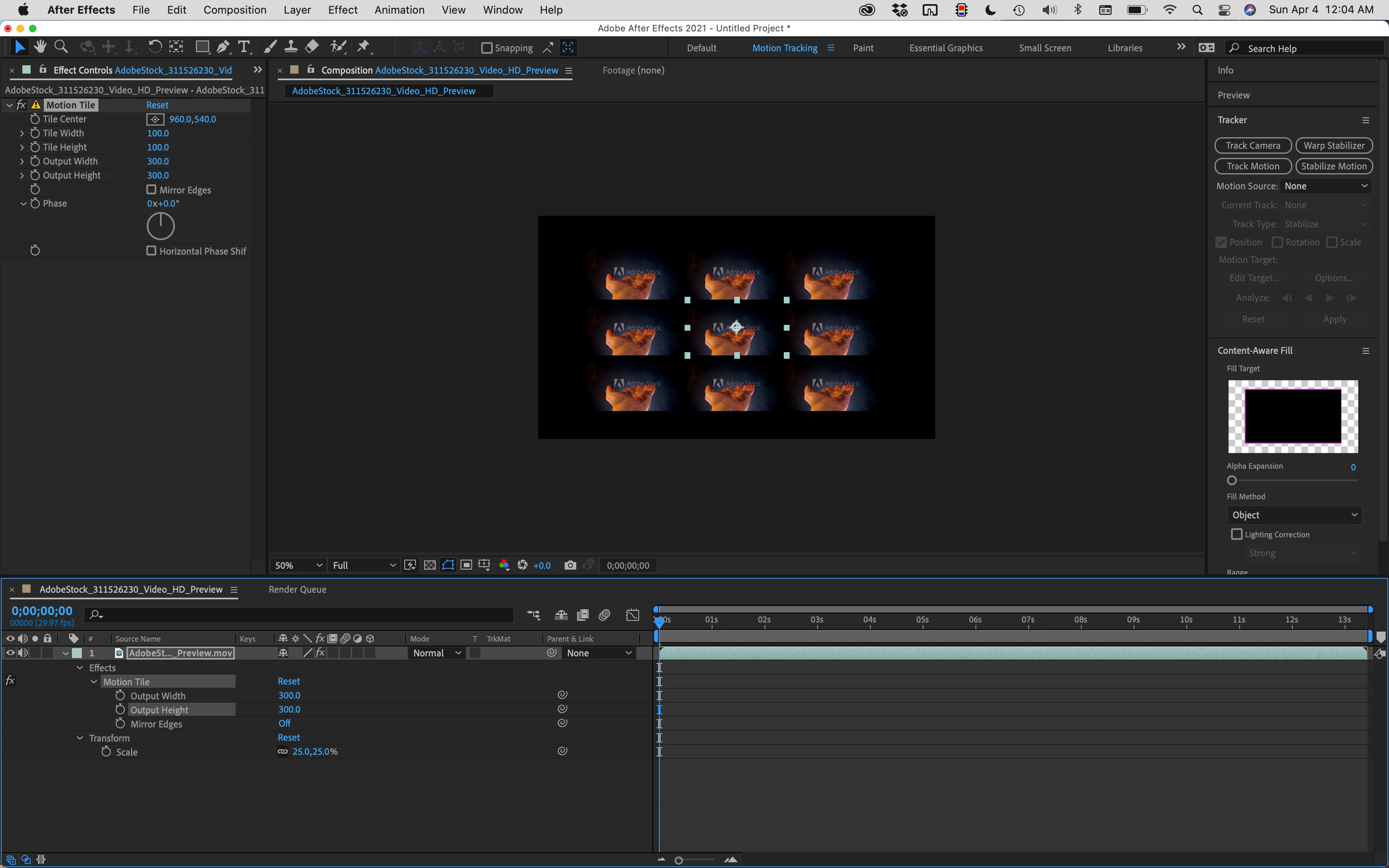
Task: Click the Warp Stabilizer button
Action: pos(1333,146)
